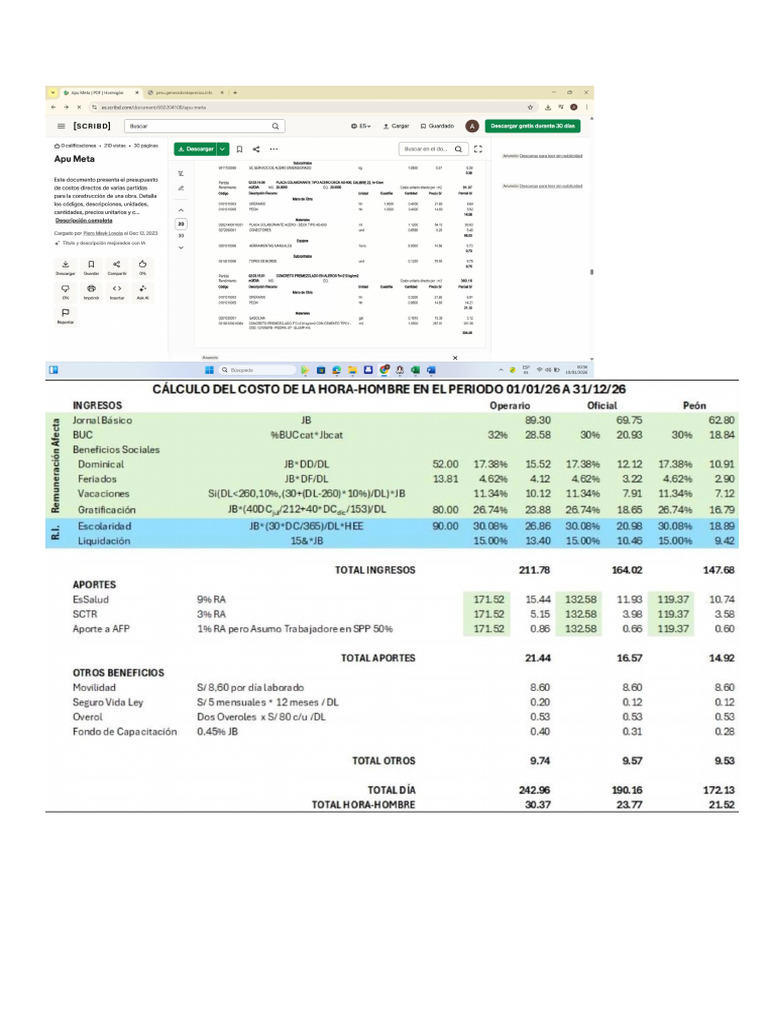Open the ES language dropdown

pyautogui.click(x=361, y=126)
